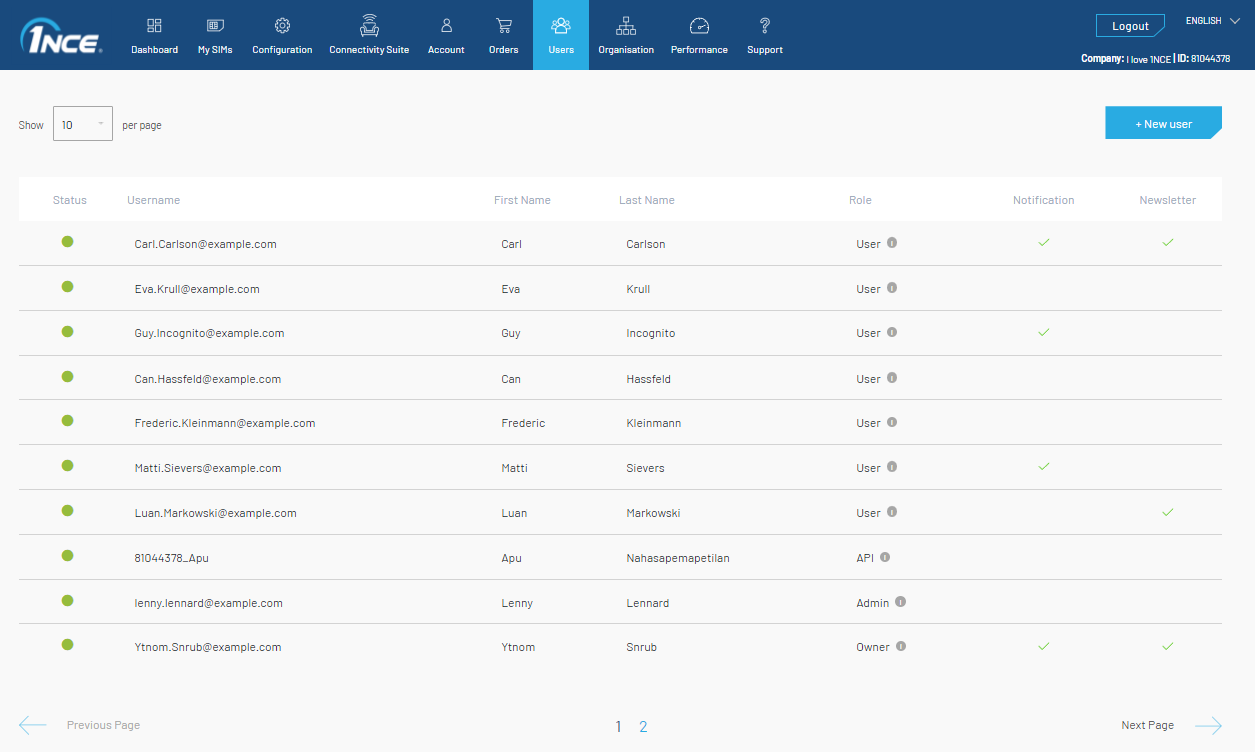Open the Performance gauge icon
Screen dimensions: 1255x752
click(699, 27)
